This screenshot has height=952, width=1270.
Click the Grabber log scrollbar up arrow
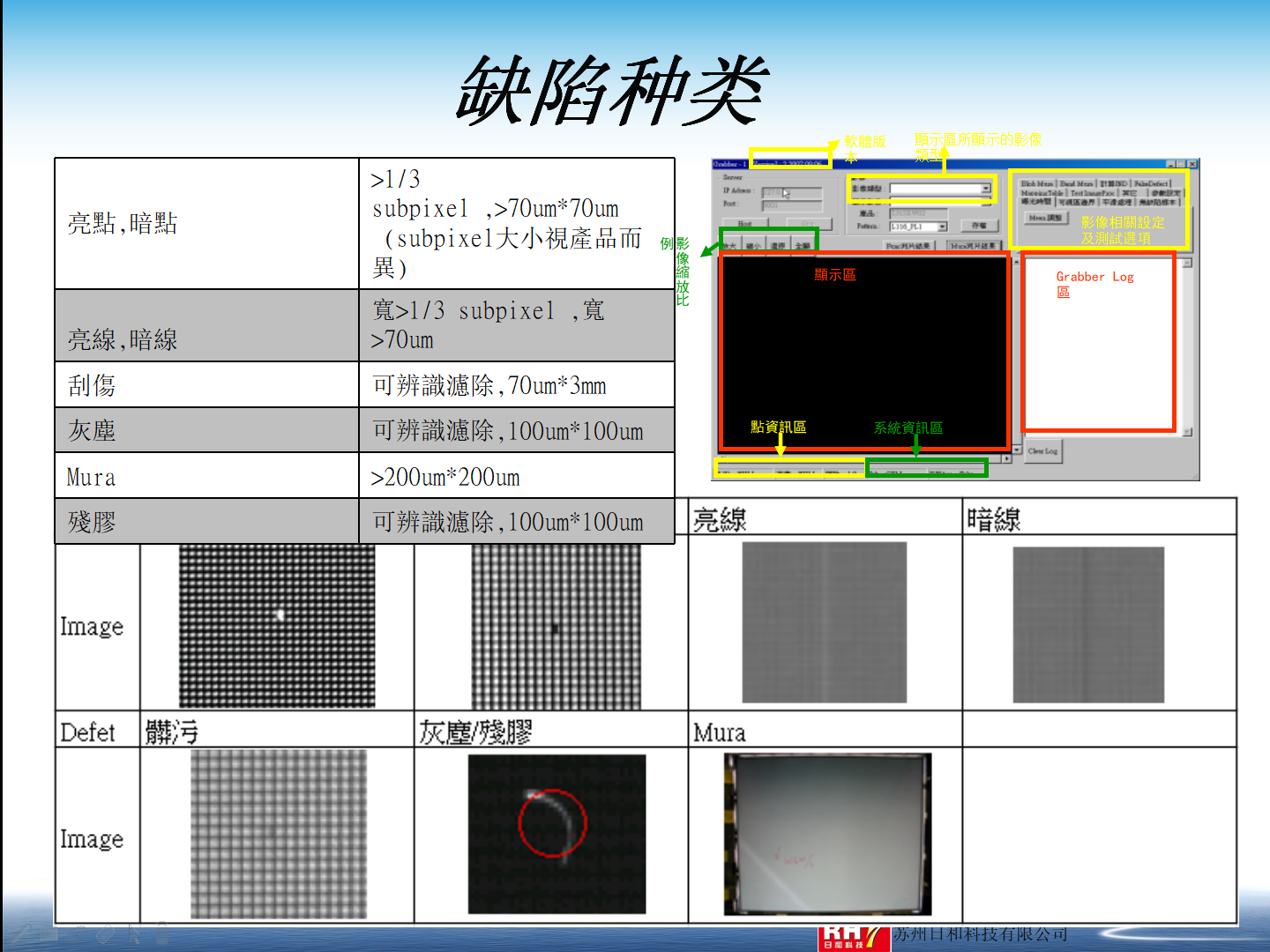1187,263
